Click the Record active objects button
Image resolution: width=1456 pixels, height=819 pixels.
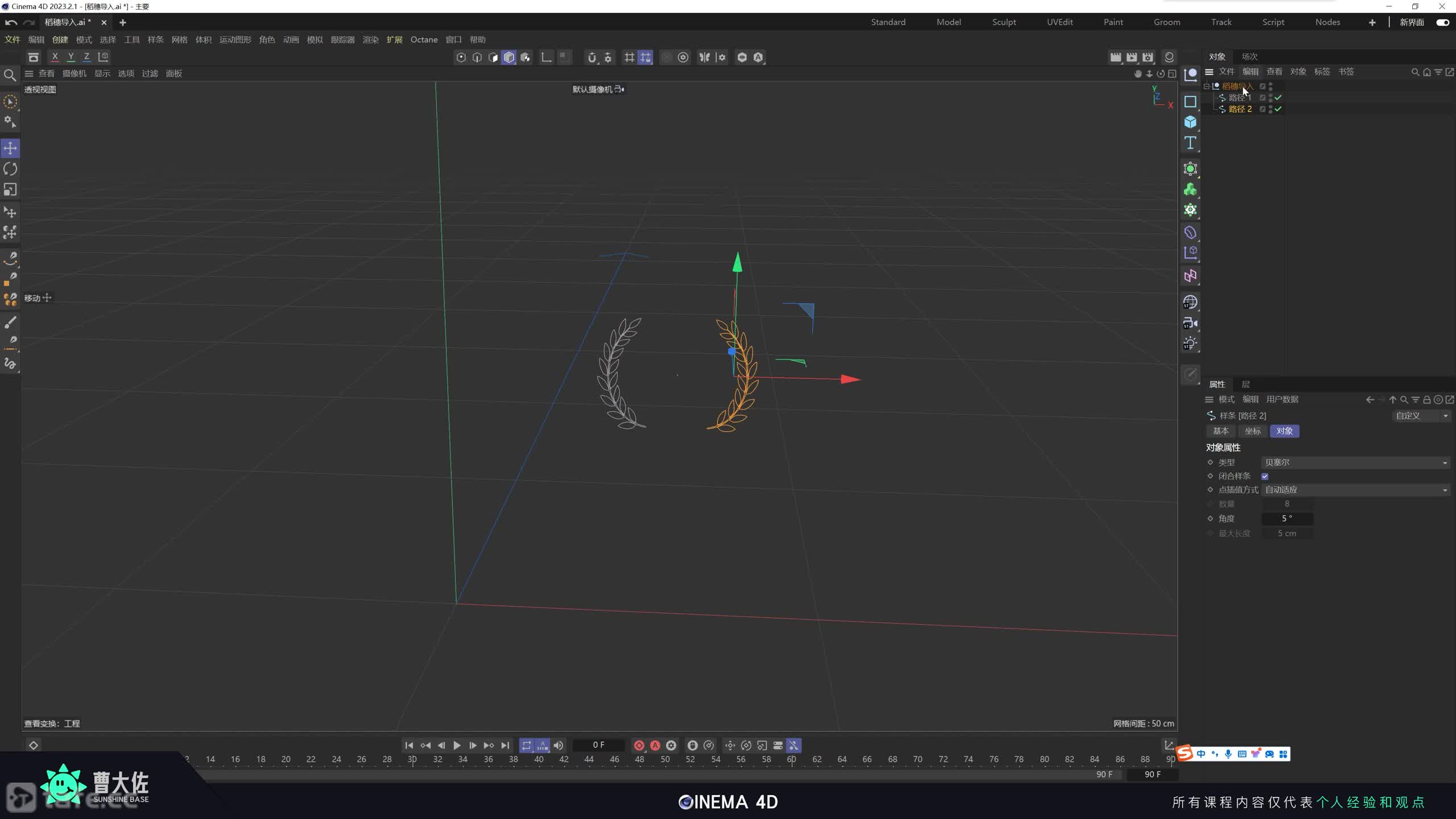[639, 745]
